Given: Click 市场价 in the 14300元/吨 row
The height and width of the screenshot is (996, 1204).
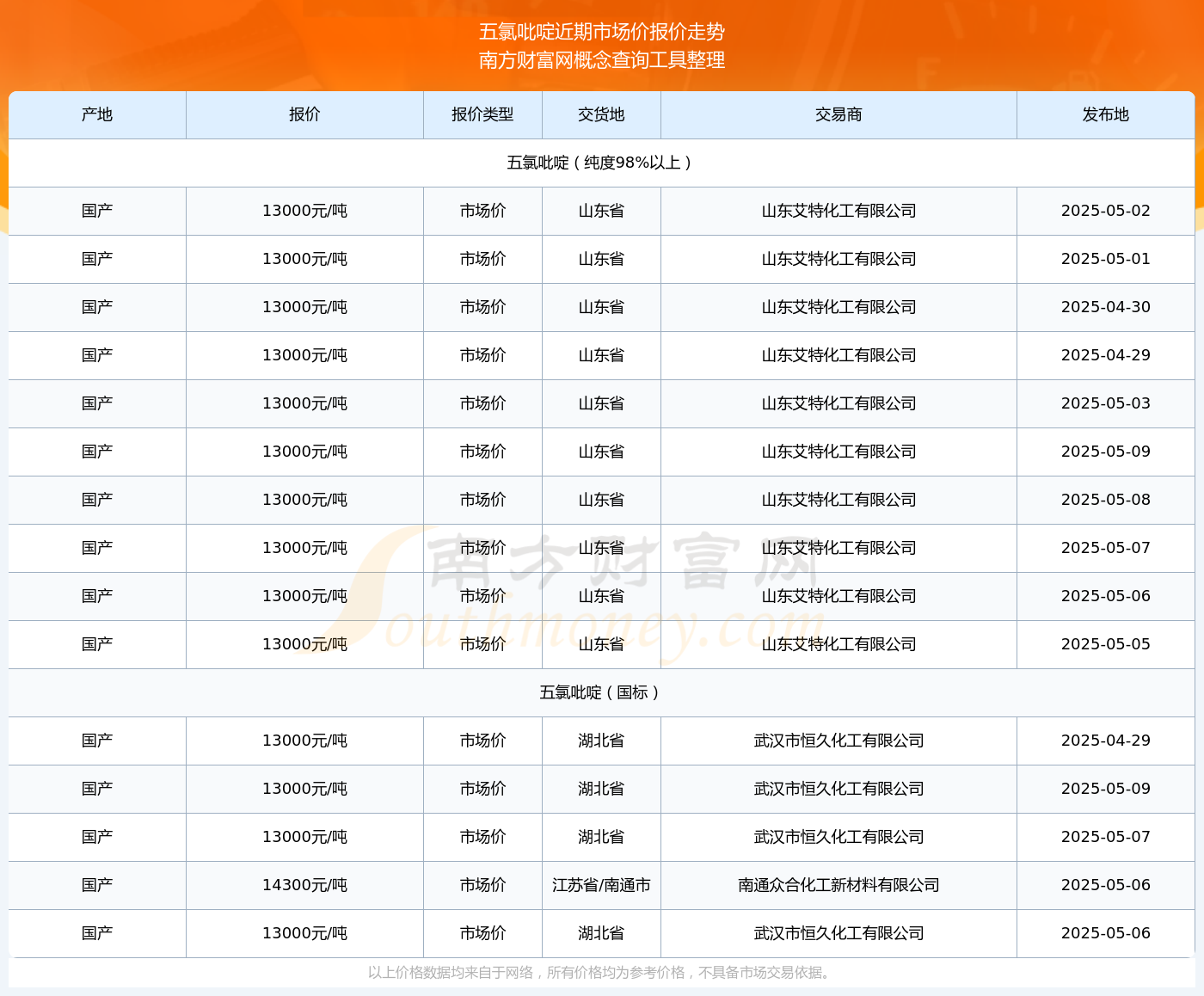Looking at the screenshot, I should 482,885.
